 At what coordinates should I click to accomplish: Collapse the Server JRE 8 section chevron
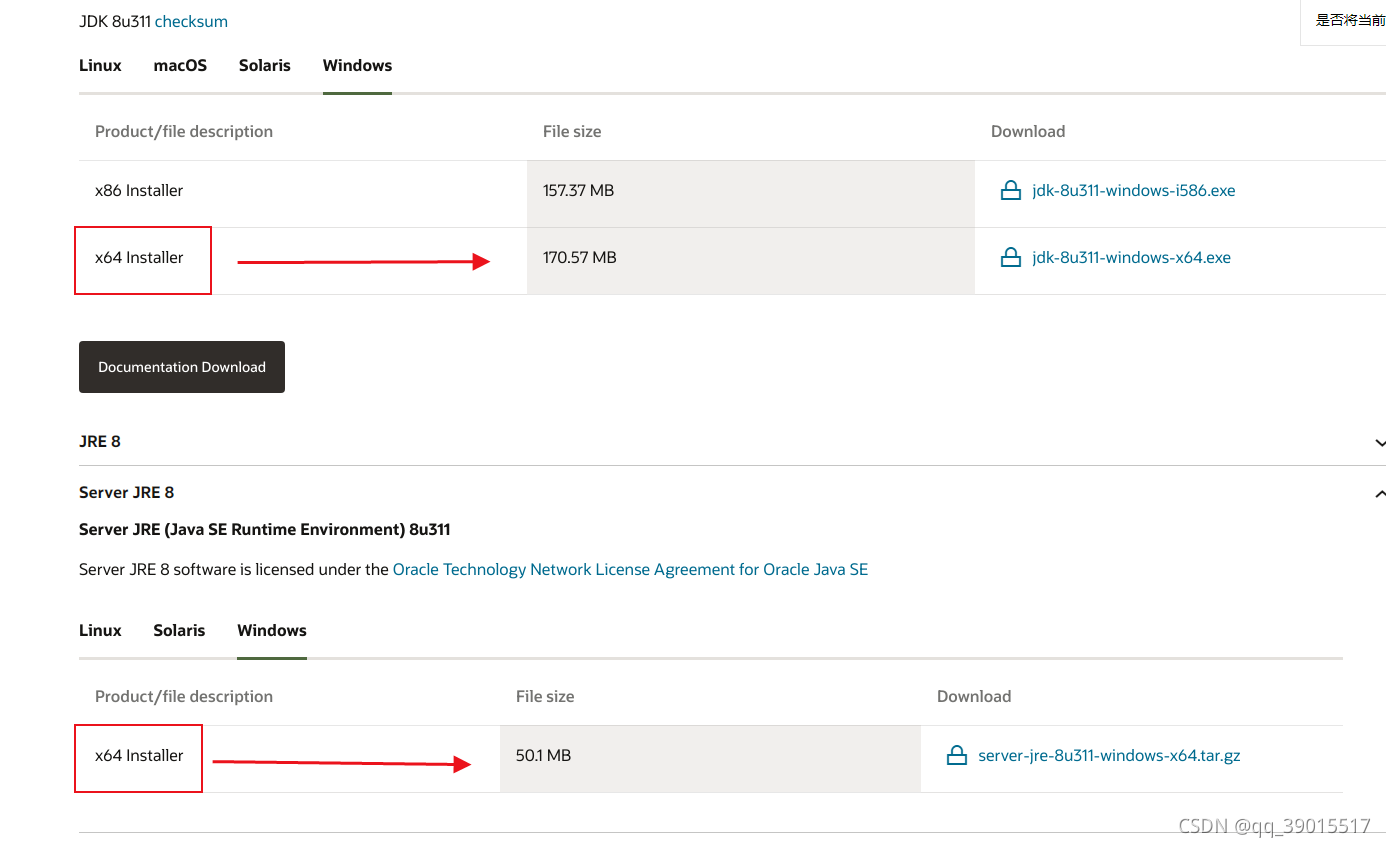1380,493
